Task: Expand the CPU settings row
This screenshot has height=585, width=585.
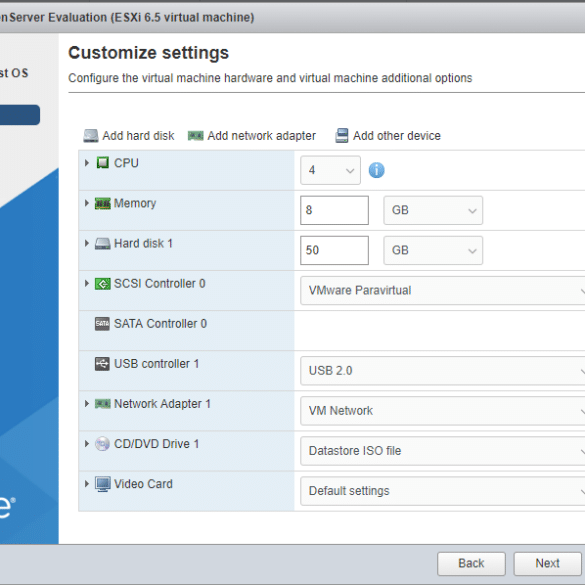Action: point(87,163)
